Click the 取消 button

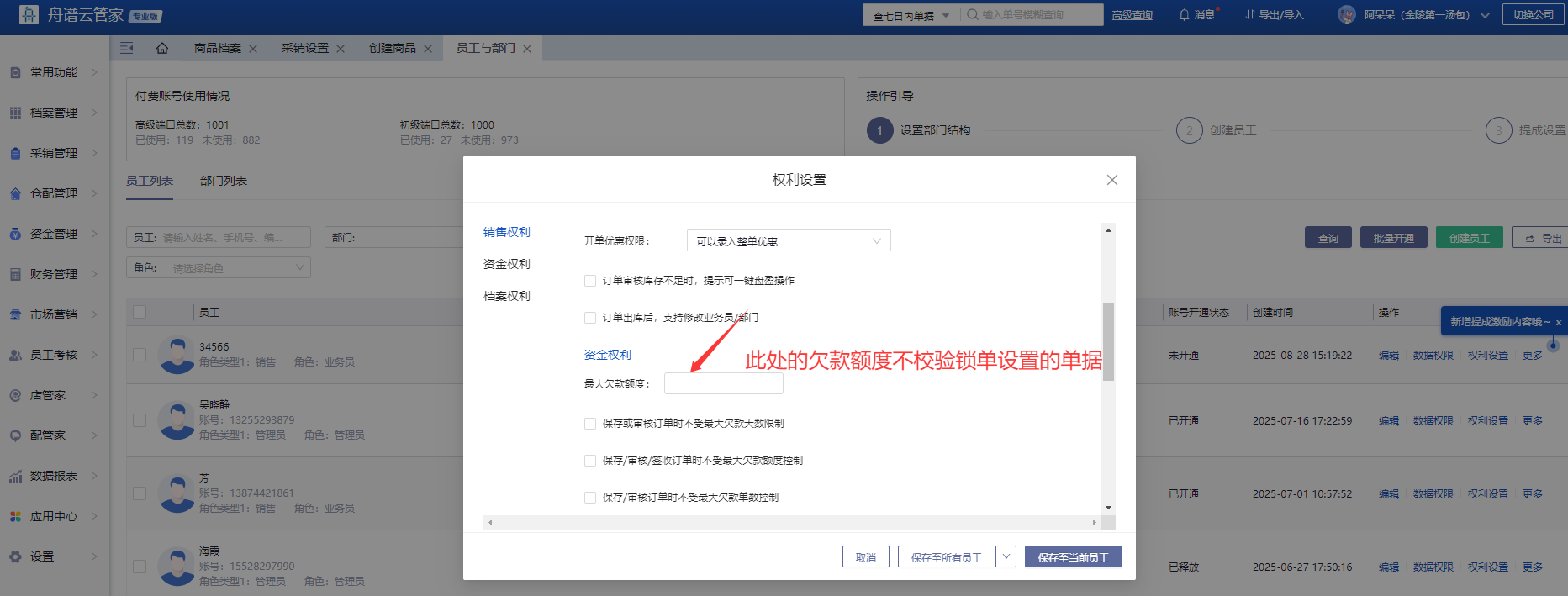pyautogui.click(x=865, y=557)
